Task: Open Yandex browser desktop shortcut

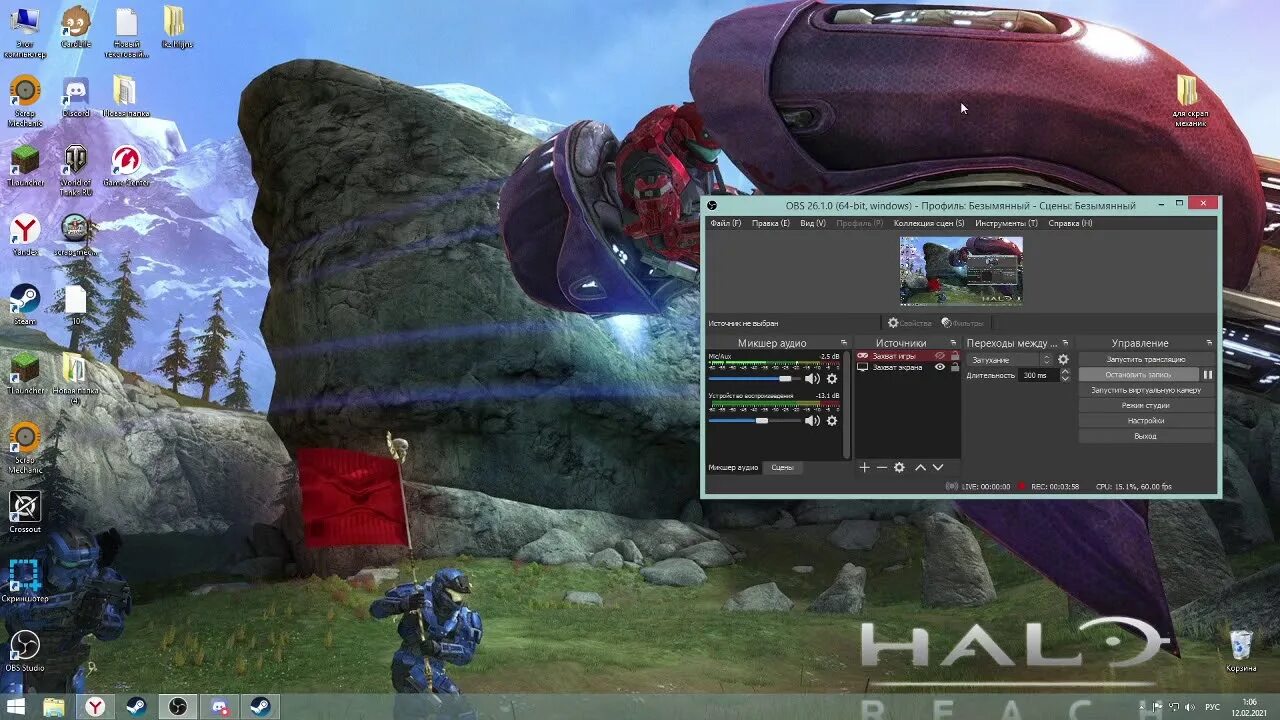Action: click(25, 236)
